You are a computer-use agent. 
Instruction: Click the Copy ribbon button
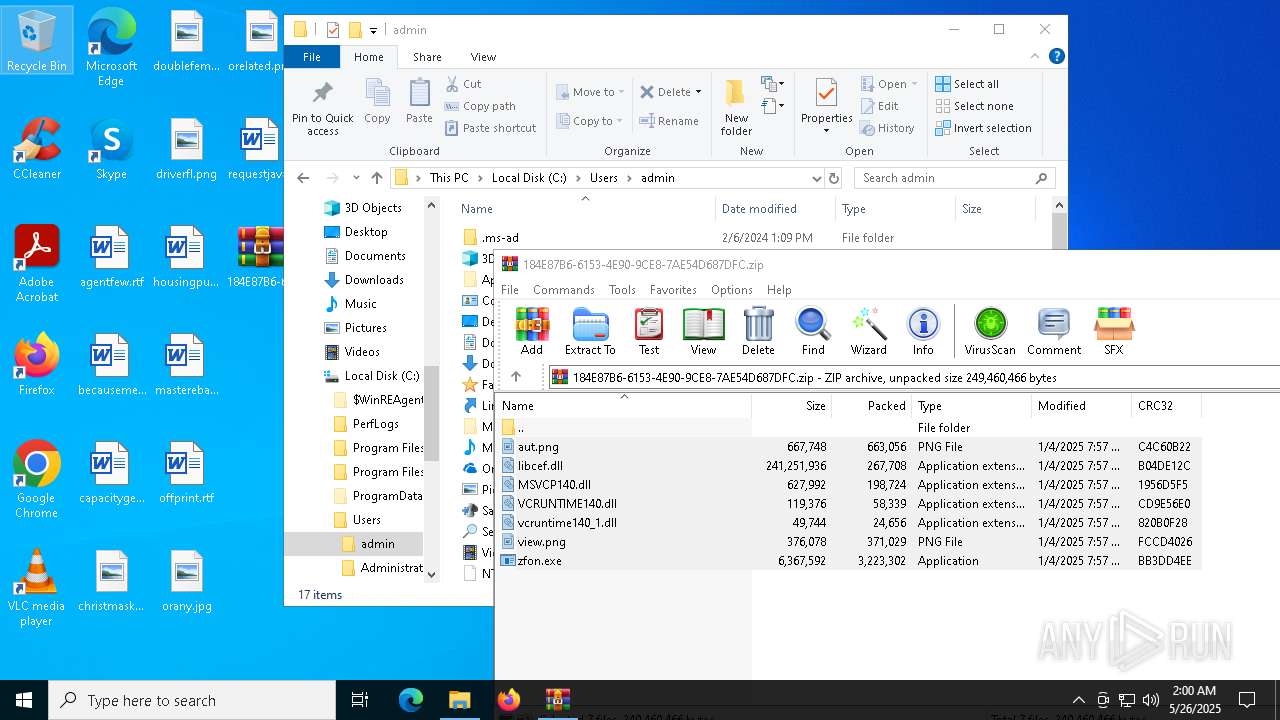(377, 101)
